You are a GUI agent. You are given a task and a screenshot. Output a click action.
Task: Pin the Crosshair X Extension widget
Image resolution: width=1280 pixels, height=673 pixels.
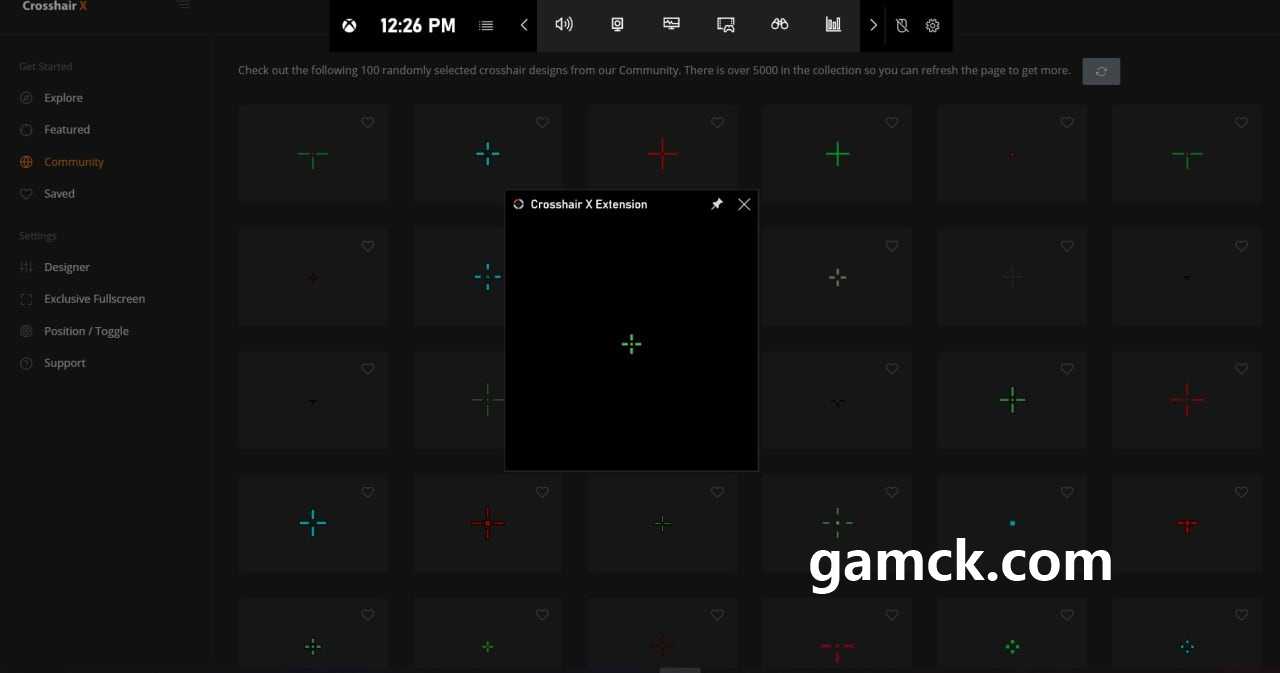(716, 204)
